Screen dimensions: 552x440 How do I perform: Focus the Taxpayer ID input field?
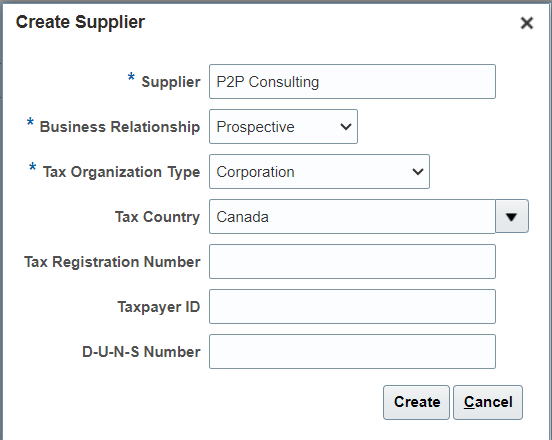tap(352, 307)
